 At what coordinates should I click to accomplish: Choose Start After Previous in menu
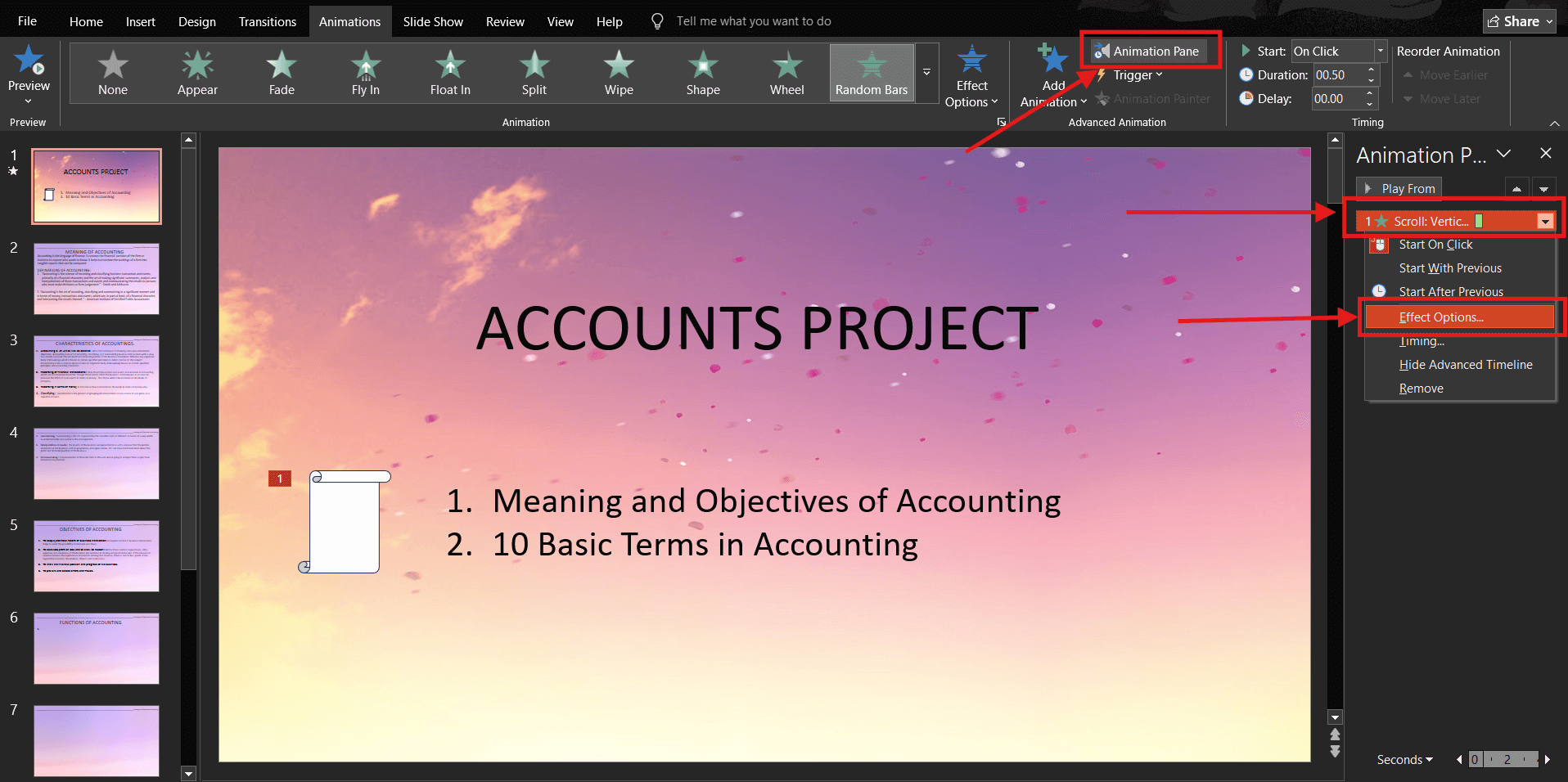pos(1460,292)
